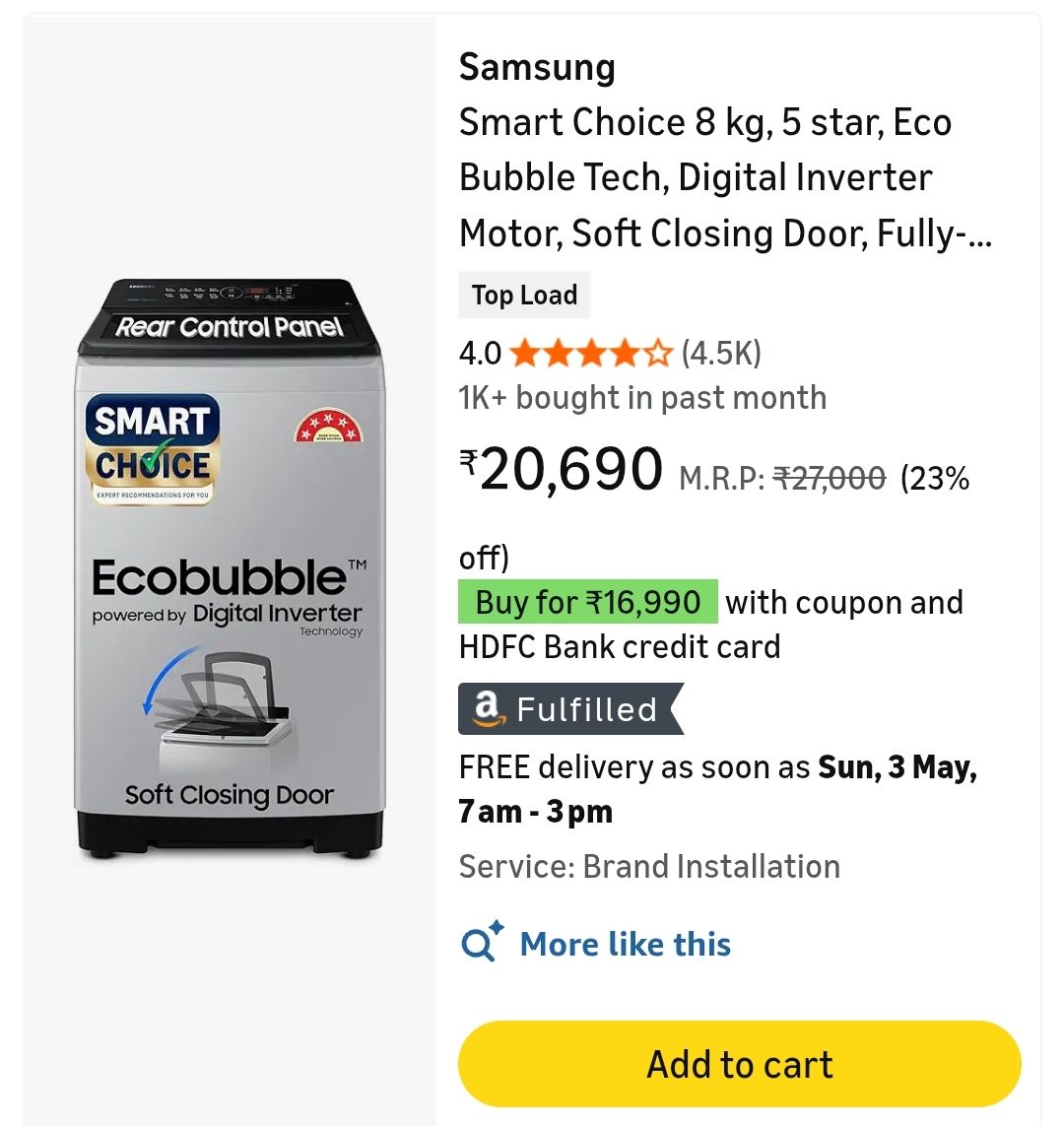
Task: Click the Smart Choice badge on the product image
Action: (x=152, y=449)
